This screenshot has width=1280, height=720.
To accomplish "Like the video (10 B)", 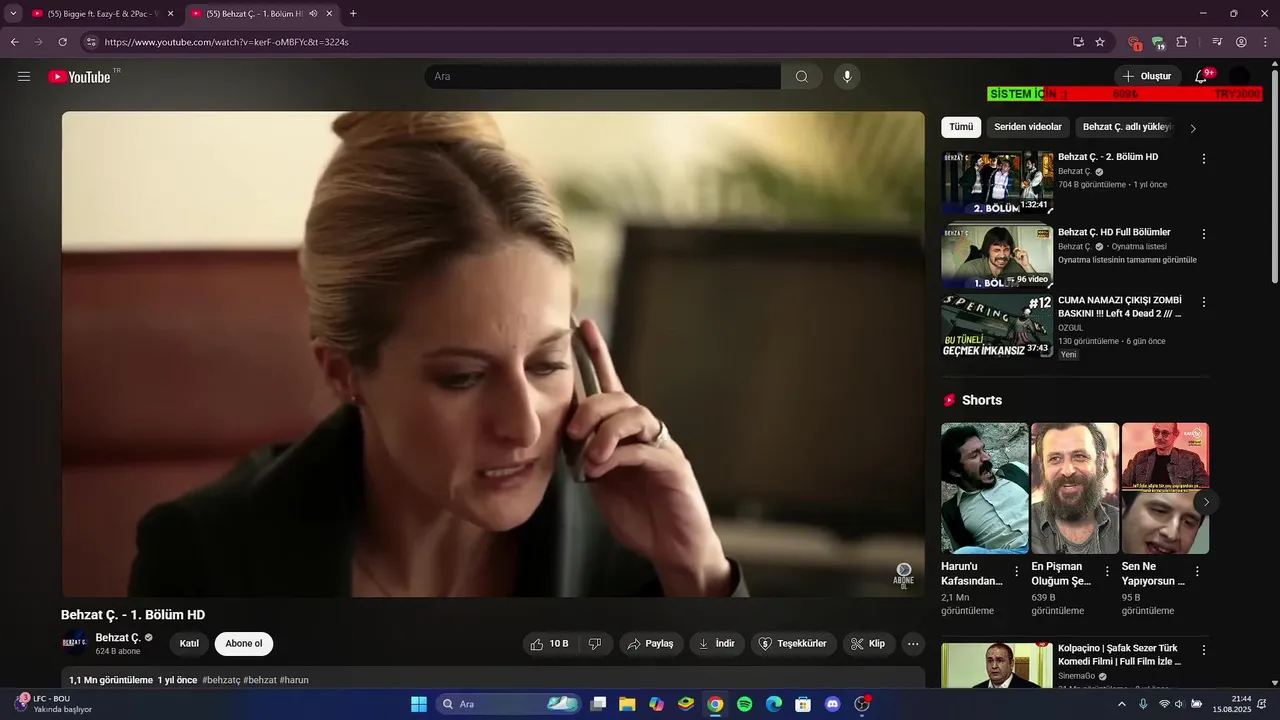I will [x=549, y=644].
